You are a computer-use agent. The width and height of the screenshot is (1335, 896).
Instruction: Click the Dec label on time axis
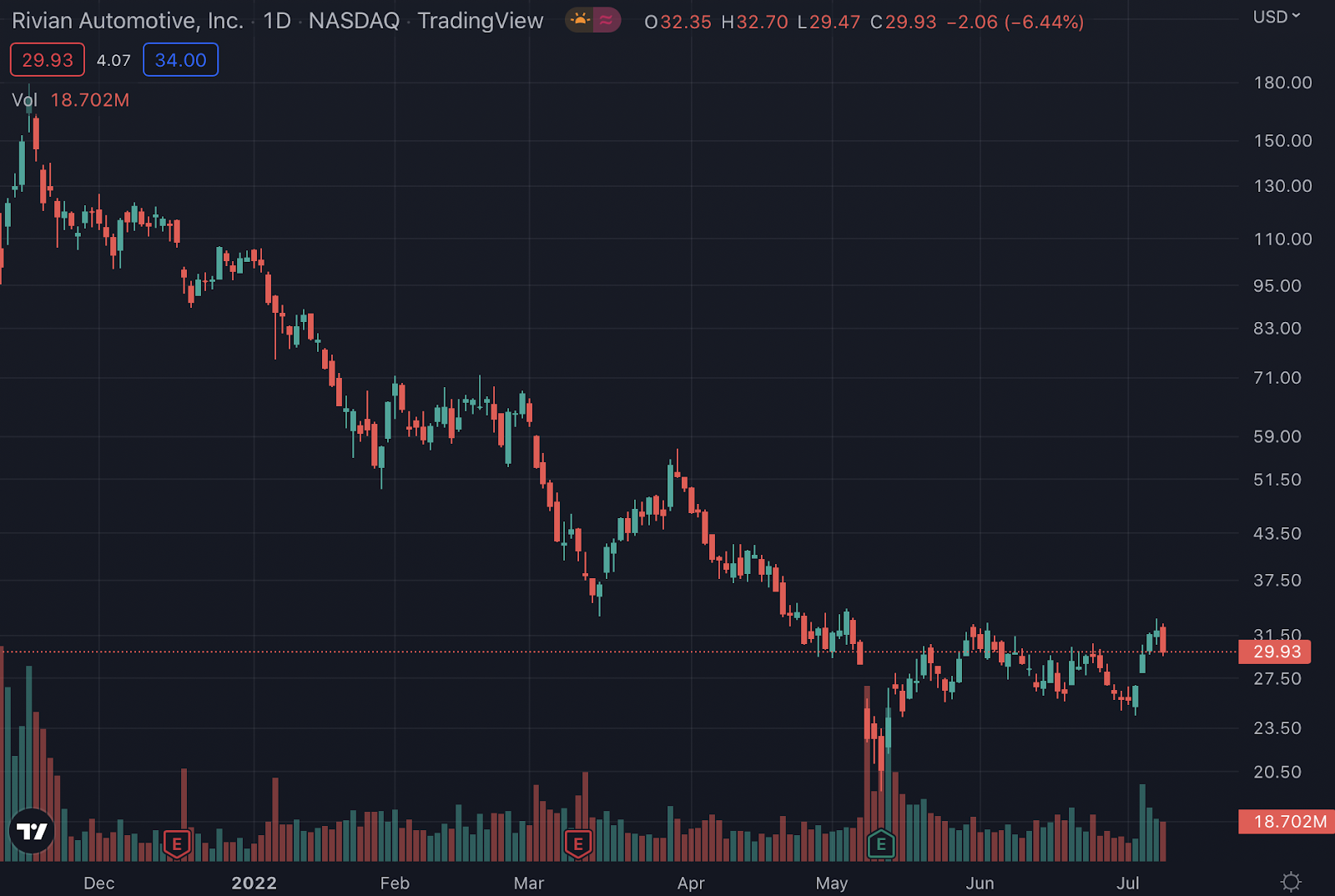tap(99, 883)
